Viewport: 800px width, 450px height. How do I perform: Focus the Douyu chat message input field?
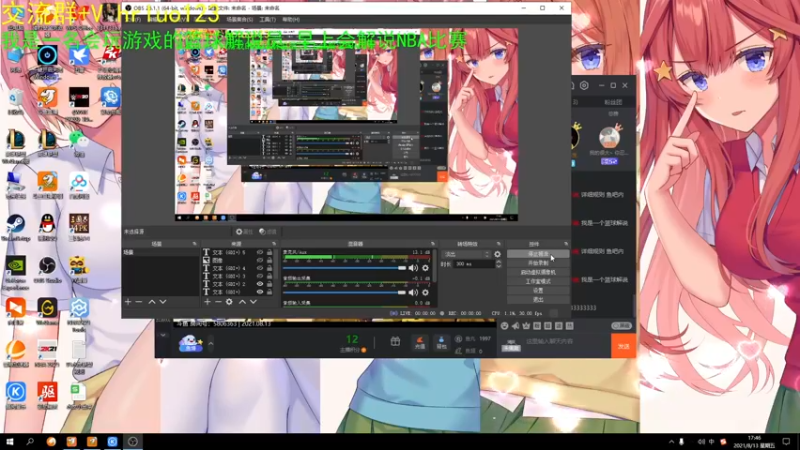click(x=566, y=341)
